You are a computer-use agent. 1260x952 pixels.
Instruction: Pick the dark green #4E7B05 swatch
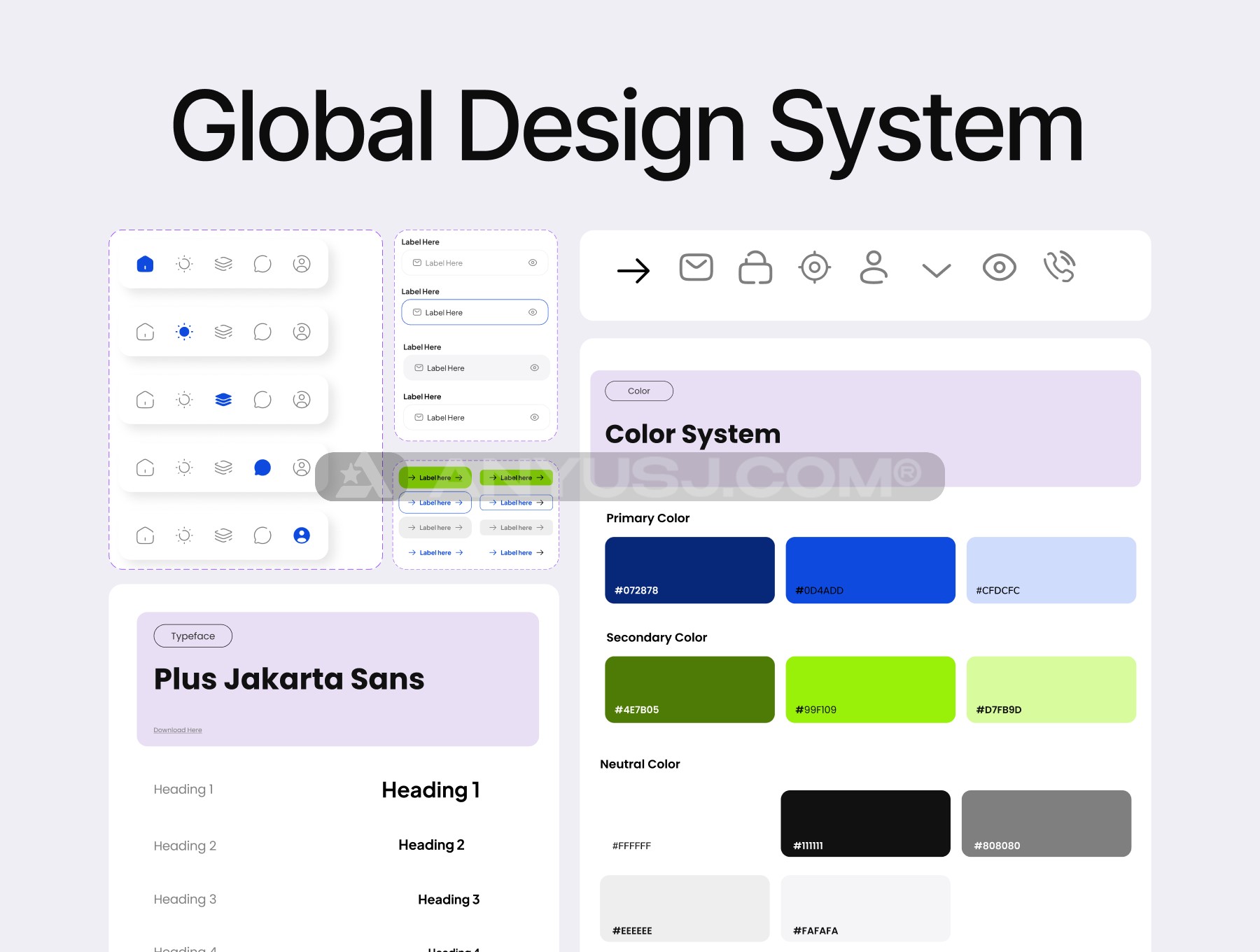[x=689, y=689]
